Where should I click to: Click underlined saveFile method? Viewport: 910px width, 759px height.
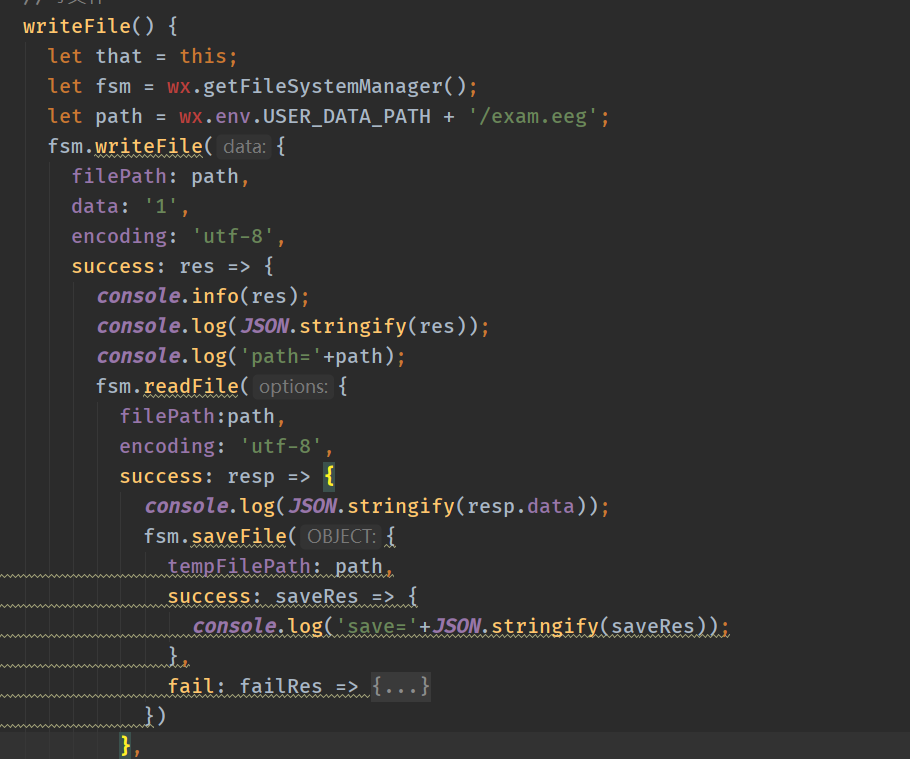239,537
